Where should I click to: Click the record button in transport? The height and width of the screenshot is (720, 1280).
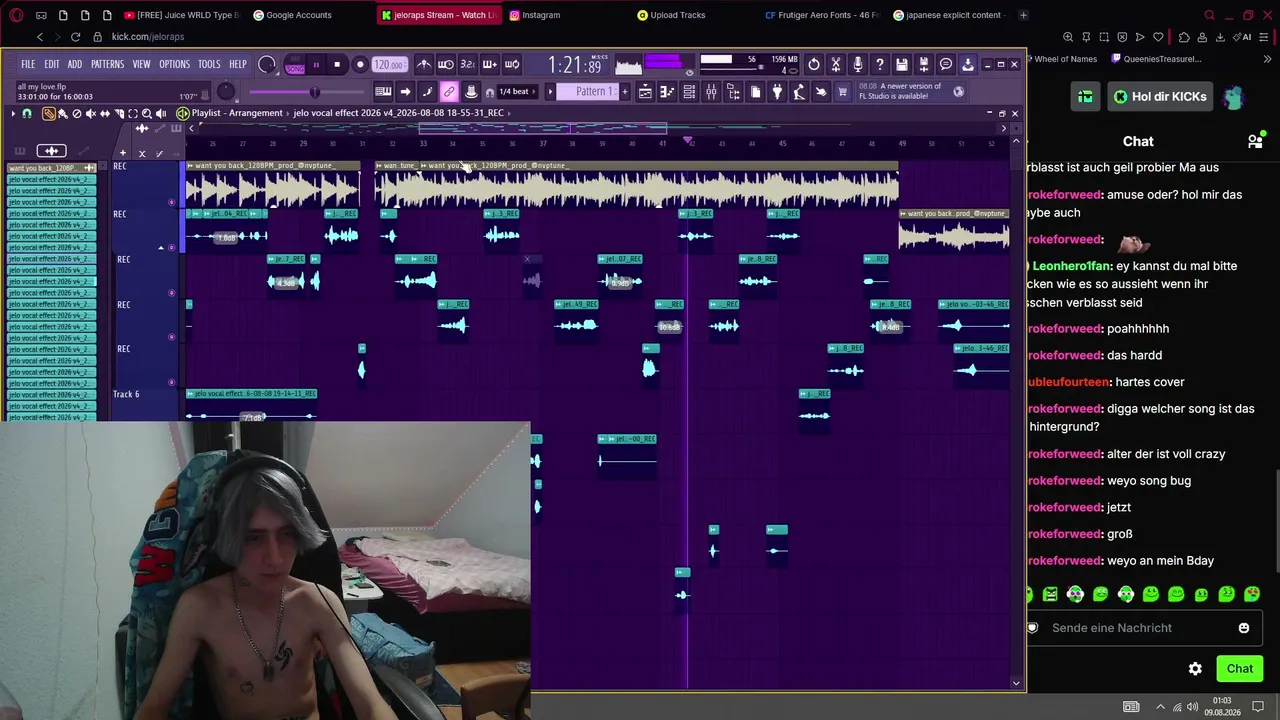pyautogui.click(x=360, y=65)
